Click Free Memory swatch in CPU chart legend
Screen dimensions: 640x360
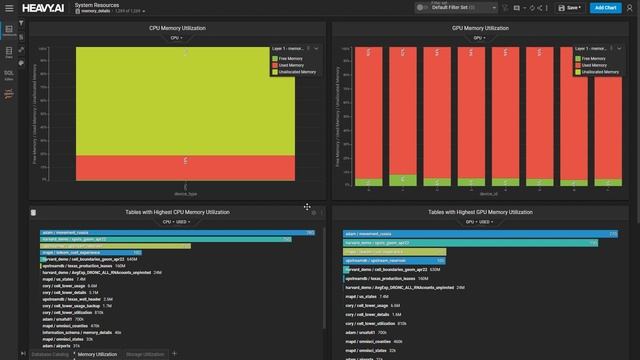pyautogui.click(x=275, y=59)
